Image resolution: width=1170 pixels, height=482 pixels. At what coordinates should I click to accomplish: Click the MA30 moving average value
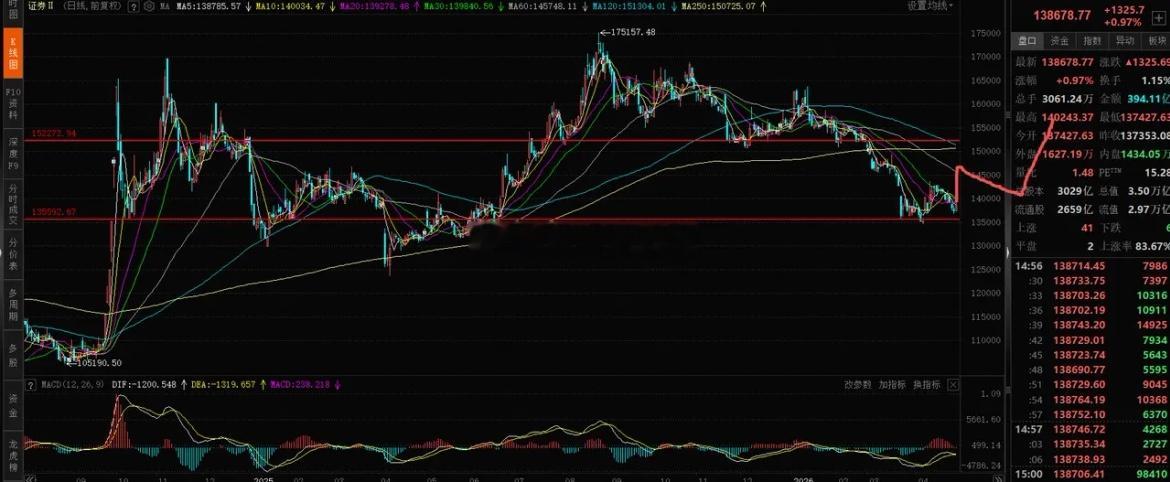click(459, 7)
